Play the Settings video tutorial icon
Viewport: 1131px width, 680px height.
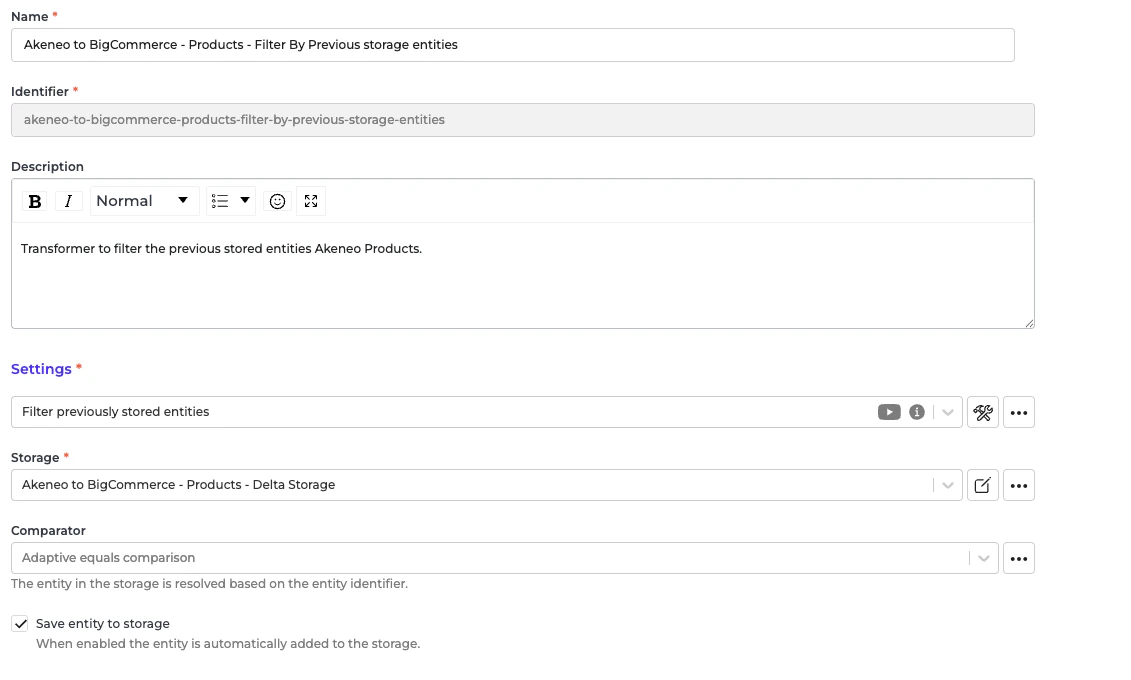click(889, 412)
